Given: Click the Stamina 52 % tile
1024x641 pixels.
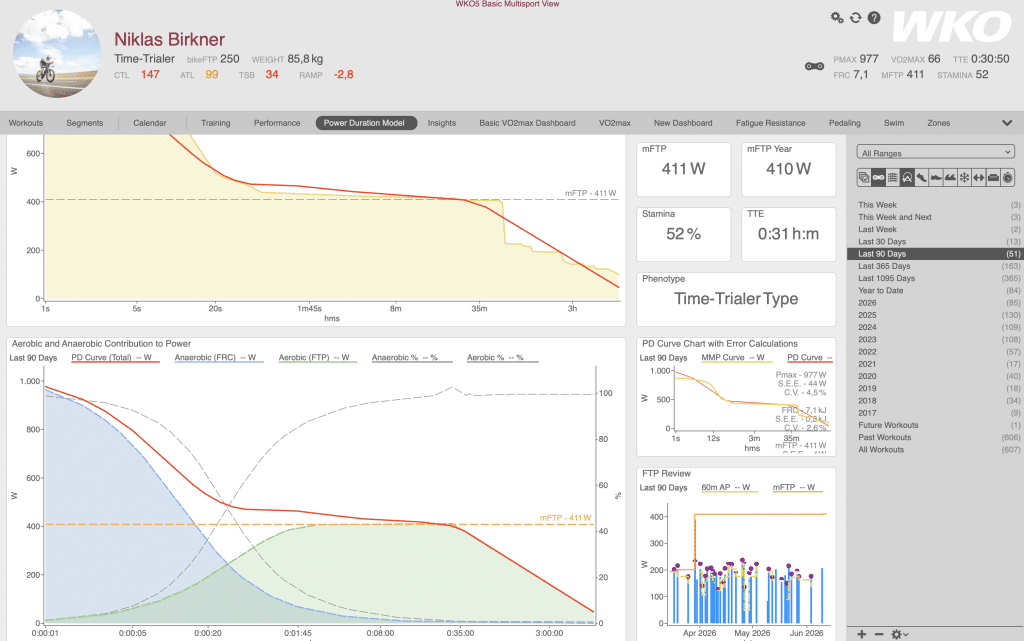Looking at the screenshot, I should 683,234.
